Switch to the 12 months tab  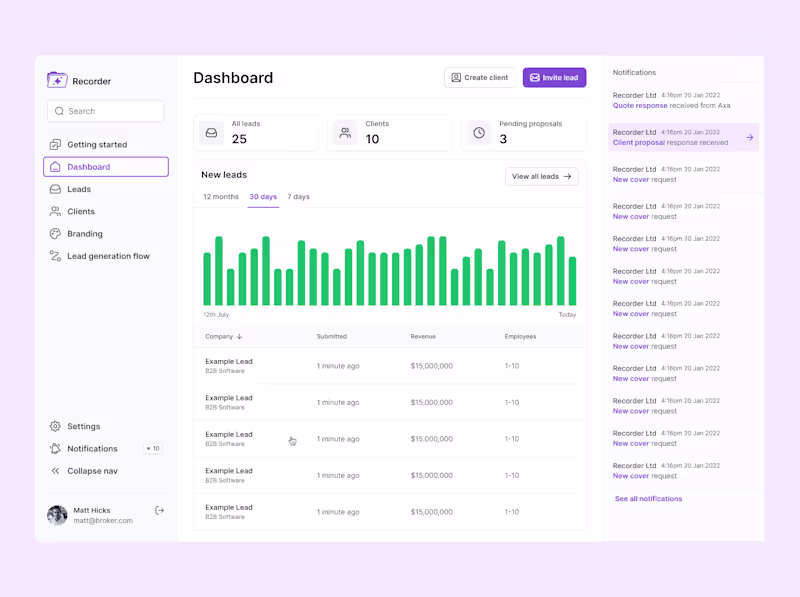point(220,197)
